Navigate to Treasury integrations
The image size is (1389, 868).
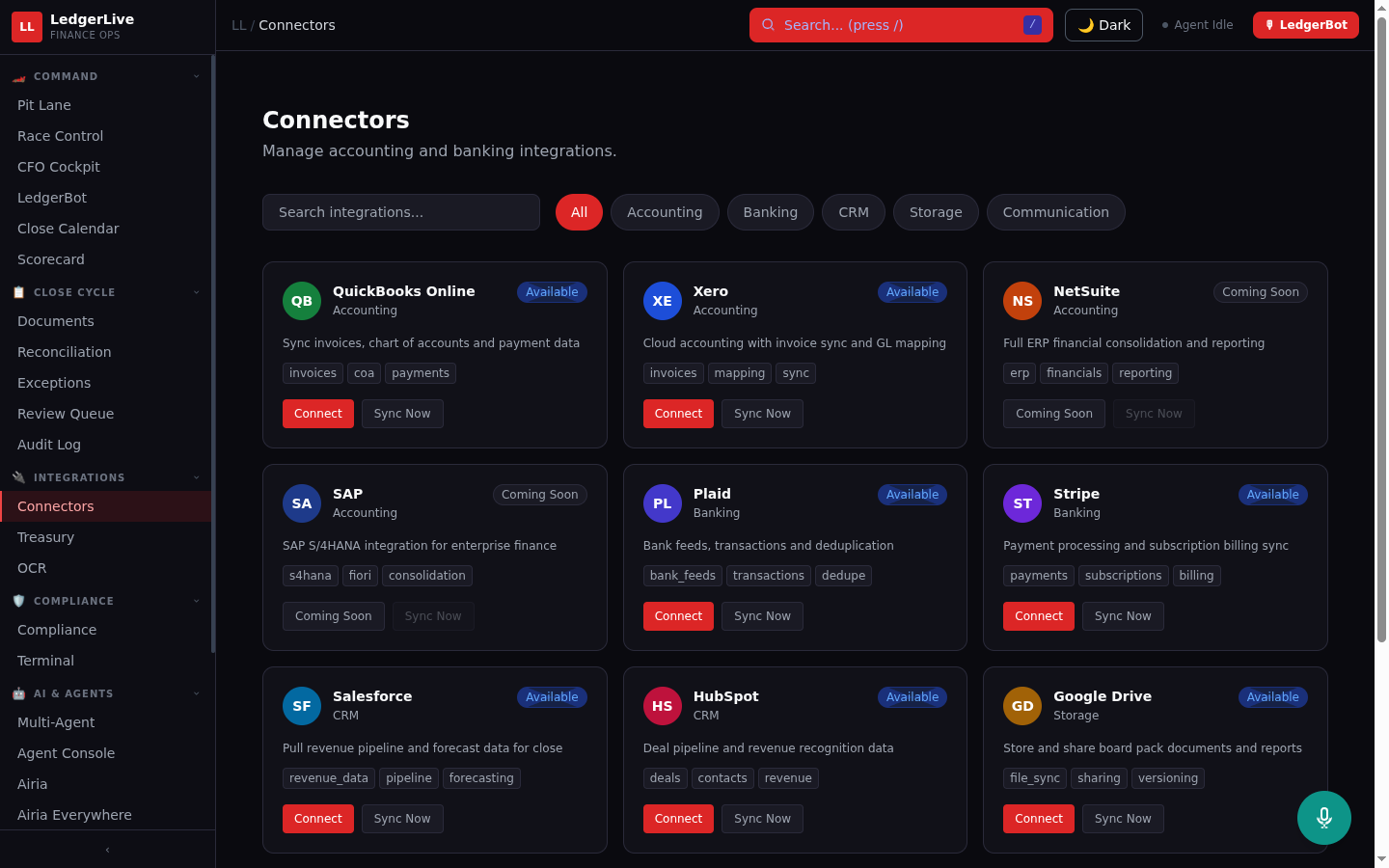point(106,537)
